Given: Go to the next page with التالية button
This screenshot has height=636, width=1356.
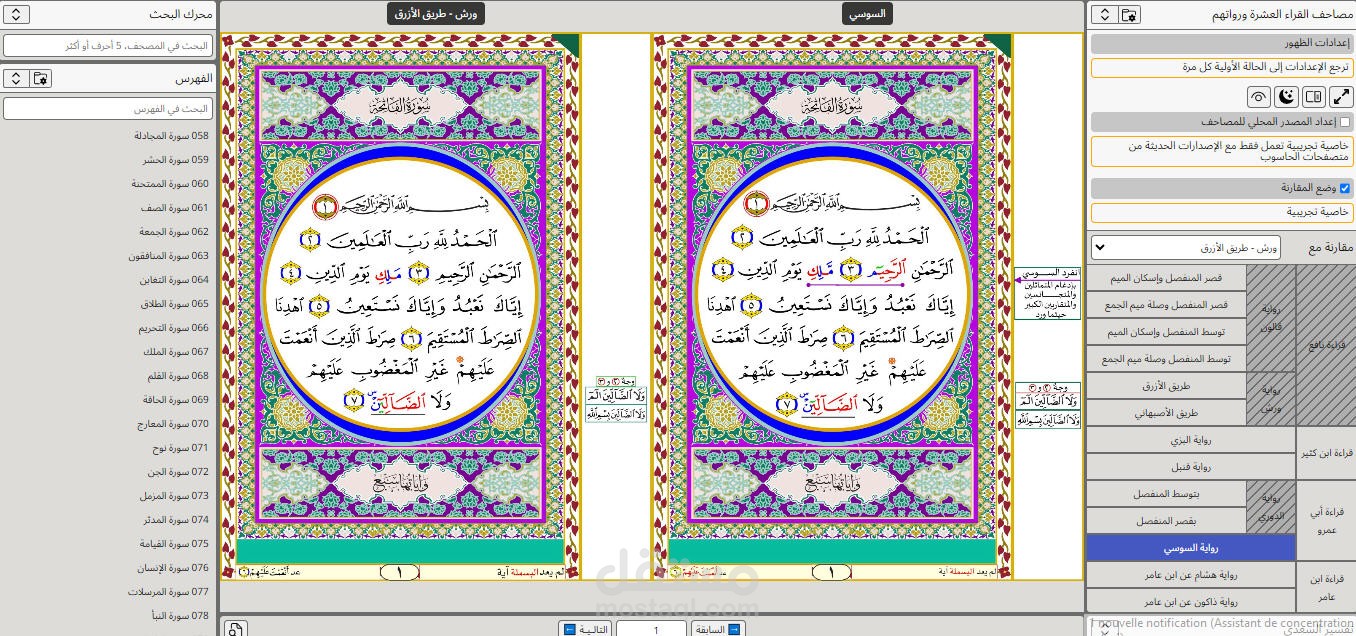Looking at the screenshot, I should point(586,630).
